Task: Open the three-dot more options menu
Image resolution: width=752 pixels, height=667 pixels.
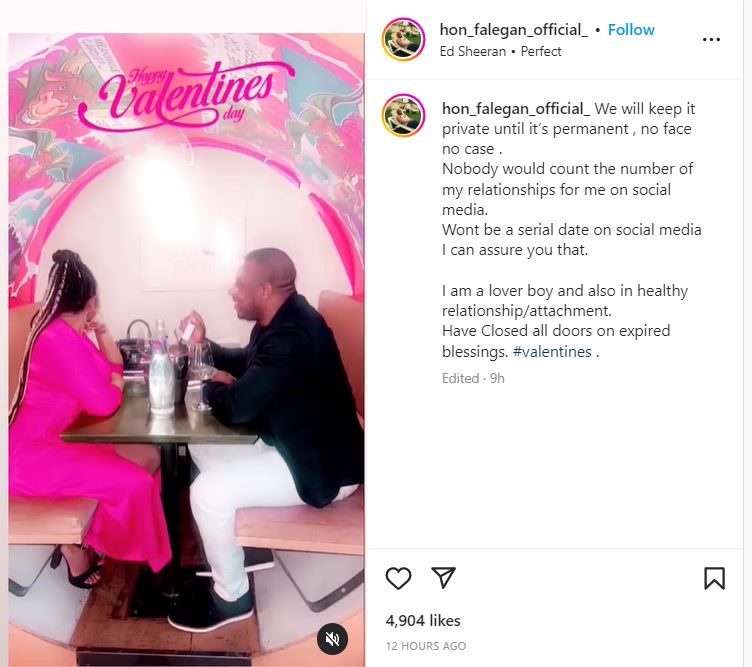Action: pyautogui.click(x=711, y=39)
